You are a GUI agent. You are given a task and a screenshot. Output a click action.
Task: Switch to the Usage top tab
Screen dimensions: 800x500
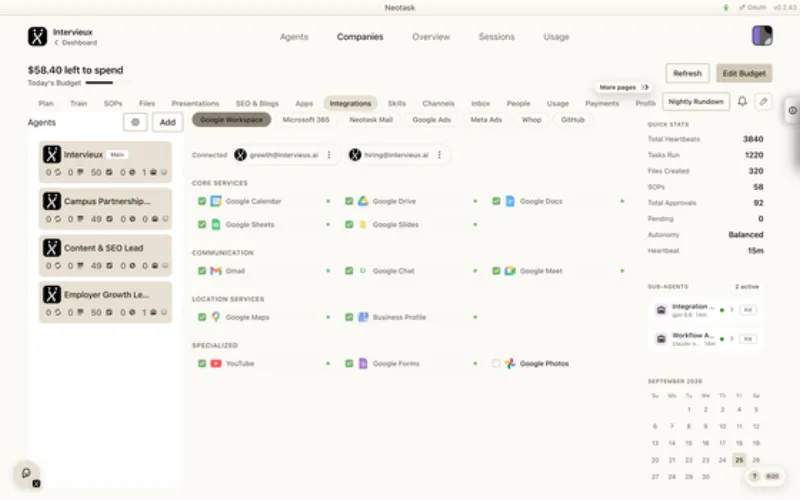pos(556,37)
